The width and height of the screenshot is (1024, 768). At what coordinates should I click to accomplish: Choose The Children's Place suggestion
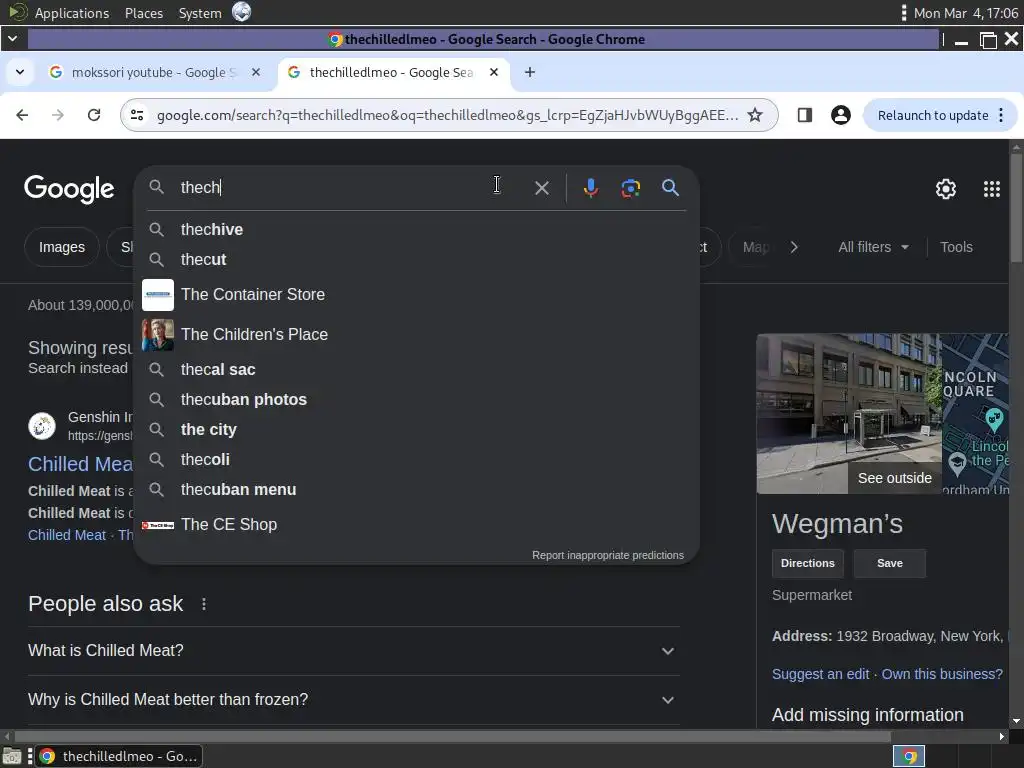[416, 334]
